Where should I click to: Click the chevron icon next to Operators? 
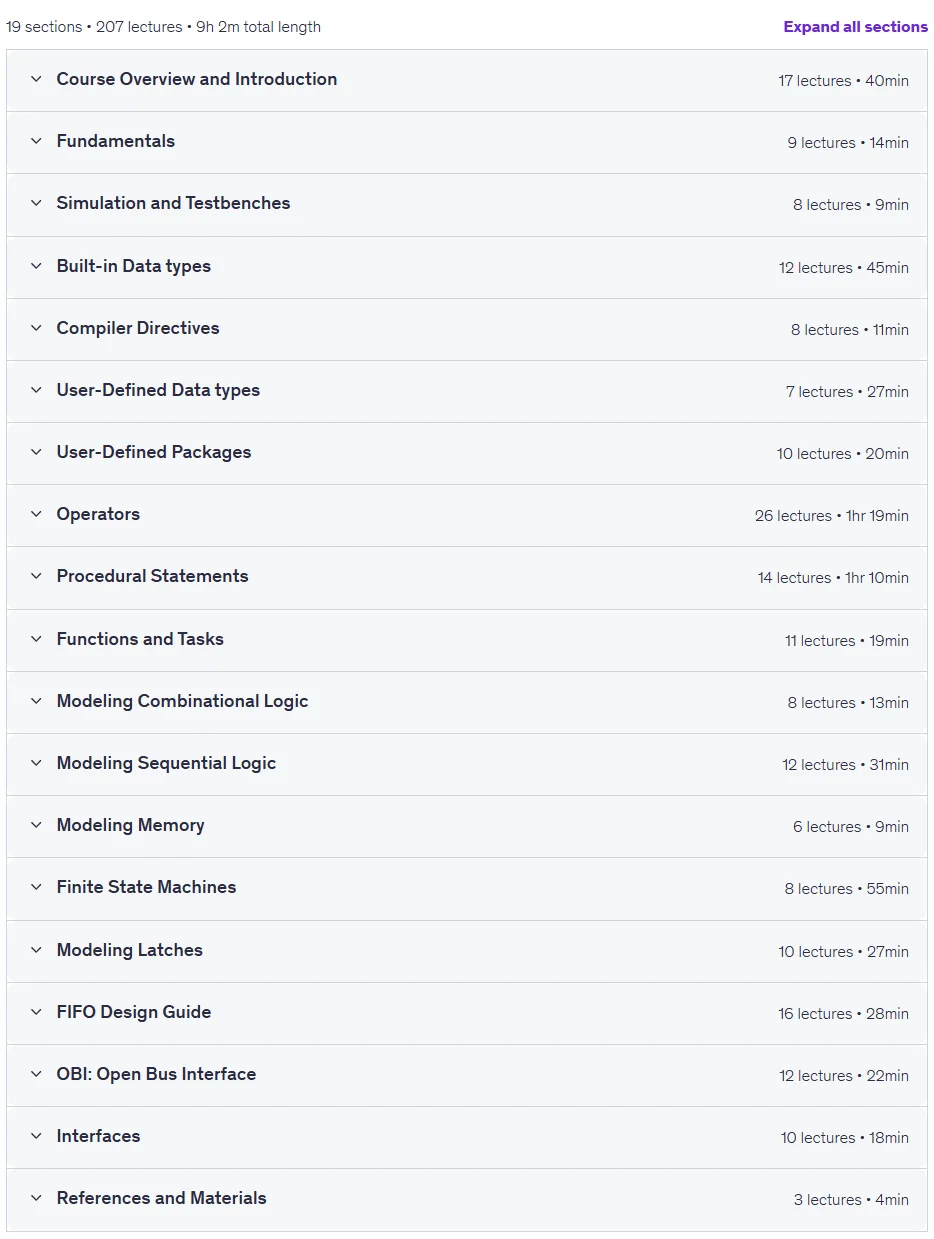coord(36,514)
